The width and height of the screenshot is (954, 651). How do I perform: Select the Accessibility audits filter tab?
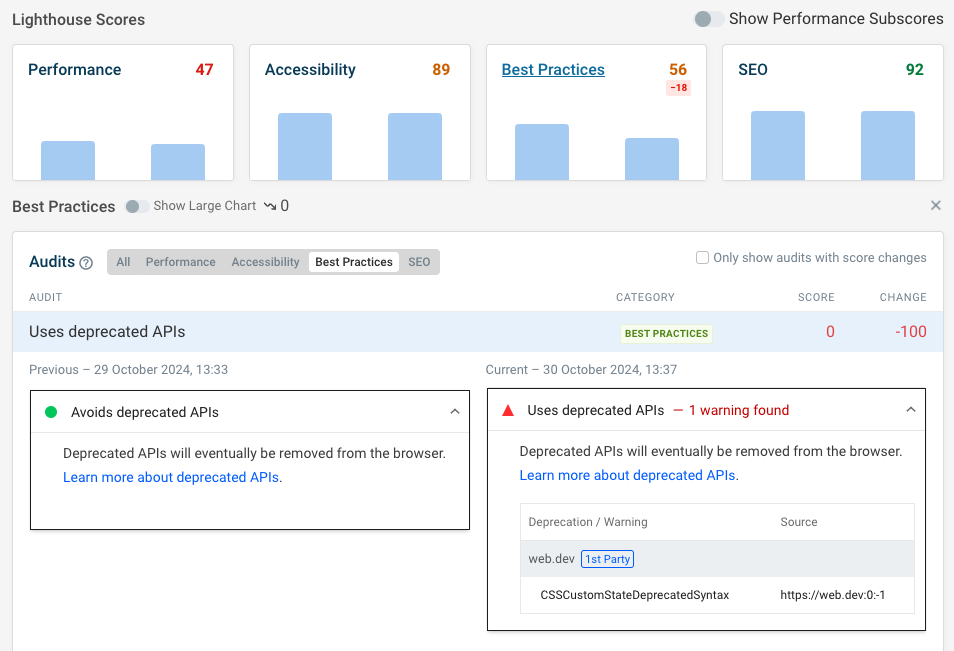click(265, 262)
